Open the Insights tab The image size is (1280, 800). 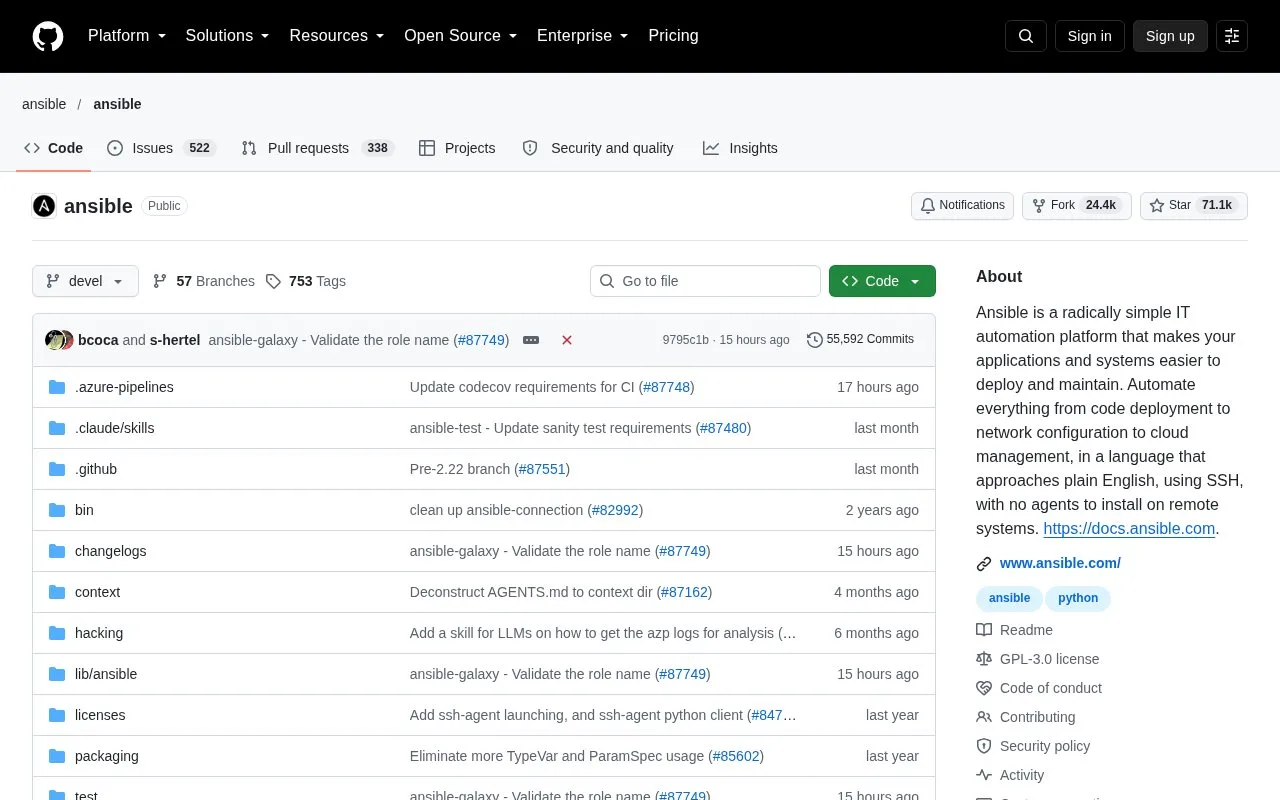coord(740,148)
